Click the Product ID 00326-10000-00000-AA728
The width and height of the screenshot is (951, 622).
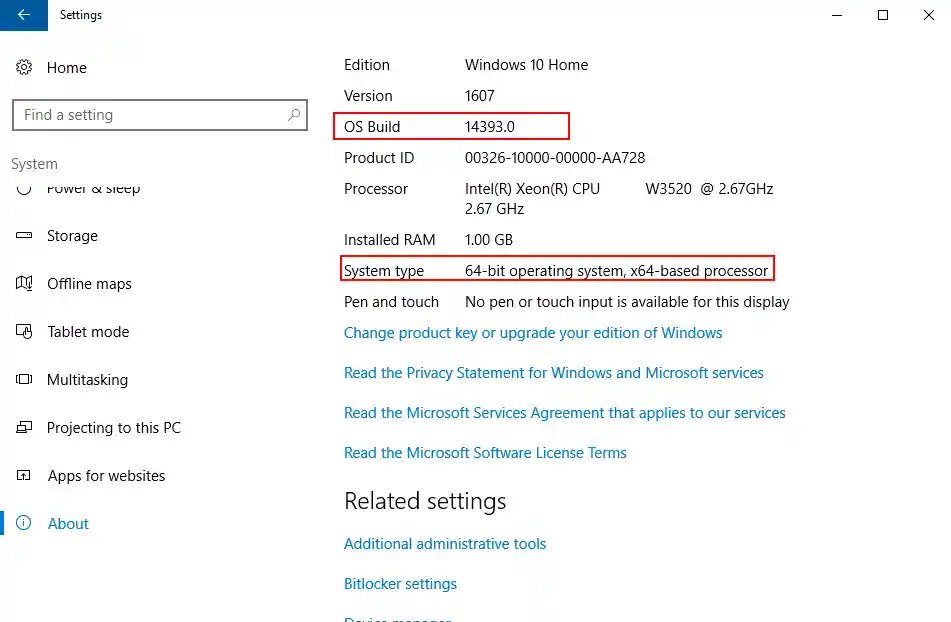pos(555,158)
